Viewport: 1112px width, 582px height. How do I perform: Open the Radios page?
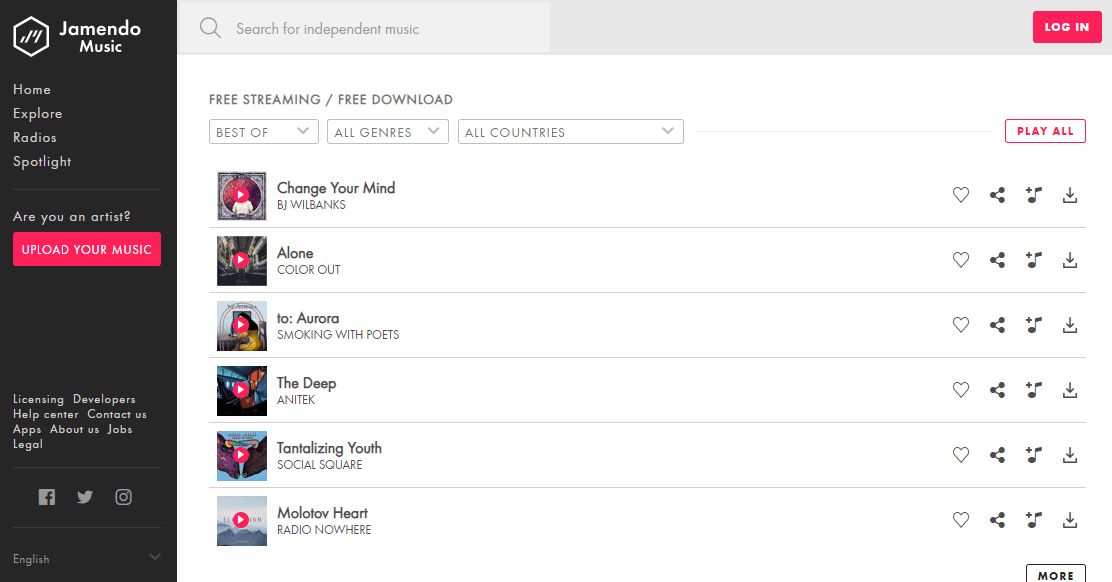click(x=34, y=137)
